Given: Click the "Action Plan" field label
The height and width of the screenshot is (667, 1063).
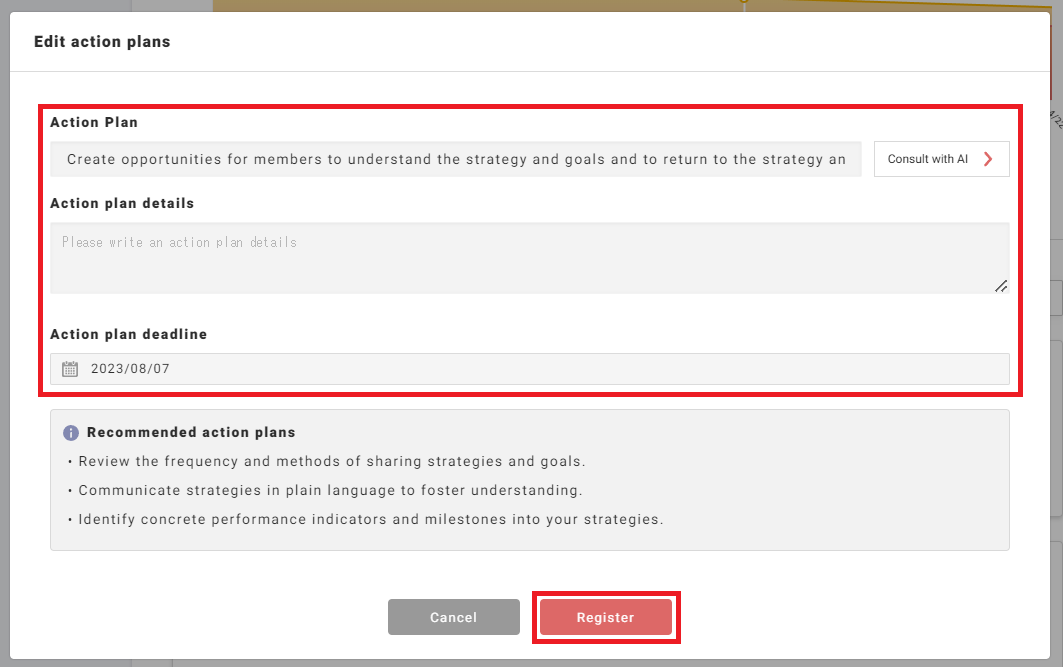Looking at the screenshot, I should (94, 122).
